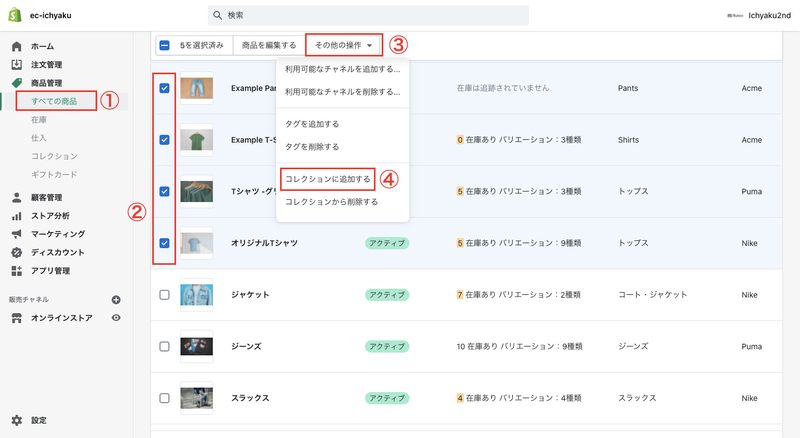Click アクティブ badge on スラックス row
800x438 pixels.
click(x=387, y=398)
